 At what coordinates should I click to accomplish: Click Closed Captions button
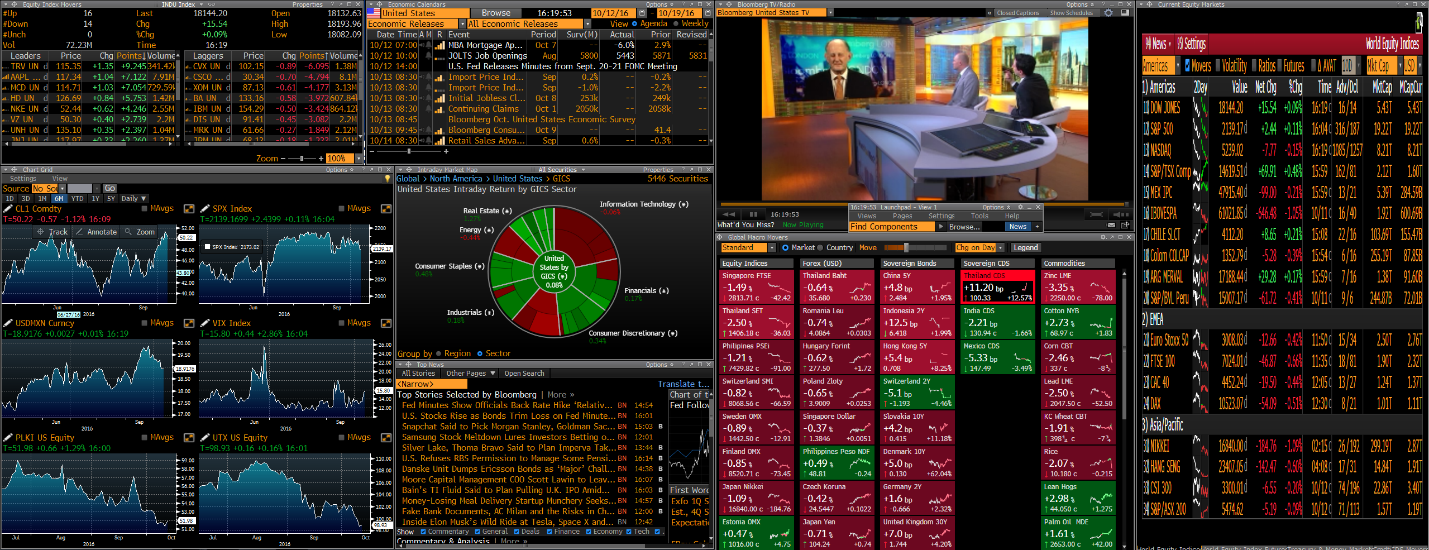click(x=1018, y=13)
